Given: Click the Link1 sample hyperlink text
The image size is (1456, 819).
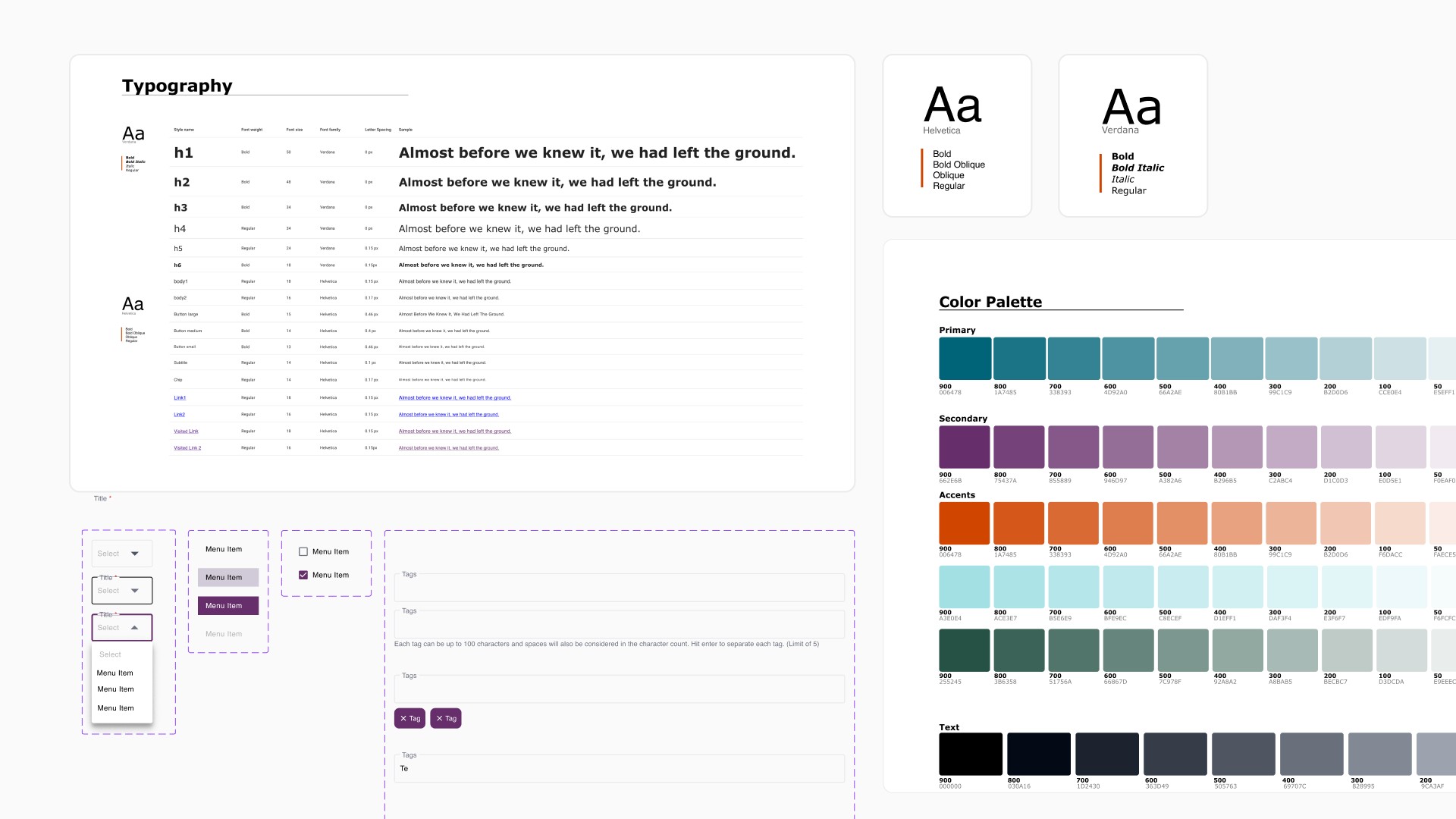Looking at the screenshot, I should (x=454, y=398).
